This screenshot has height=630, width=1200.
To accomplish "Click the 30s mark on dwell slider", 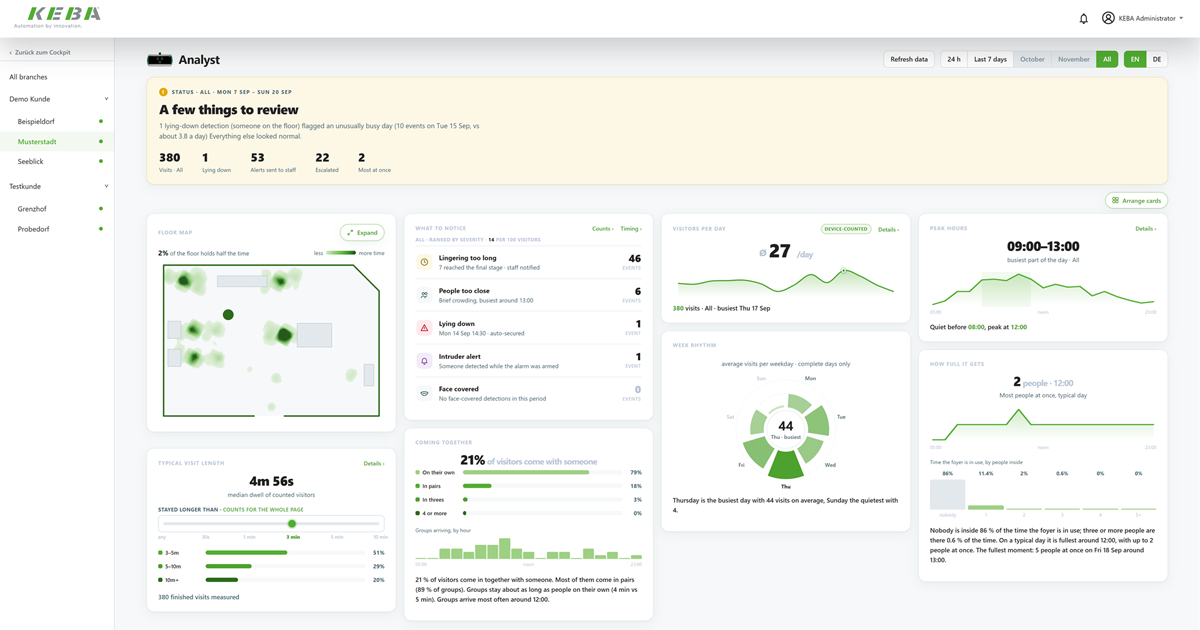I will (x=205, y=537).
